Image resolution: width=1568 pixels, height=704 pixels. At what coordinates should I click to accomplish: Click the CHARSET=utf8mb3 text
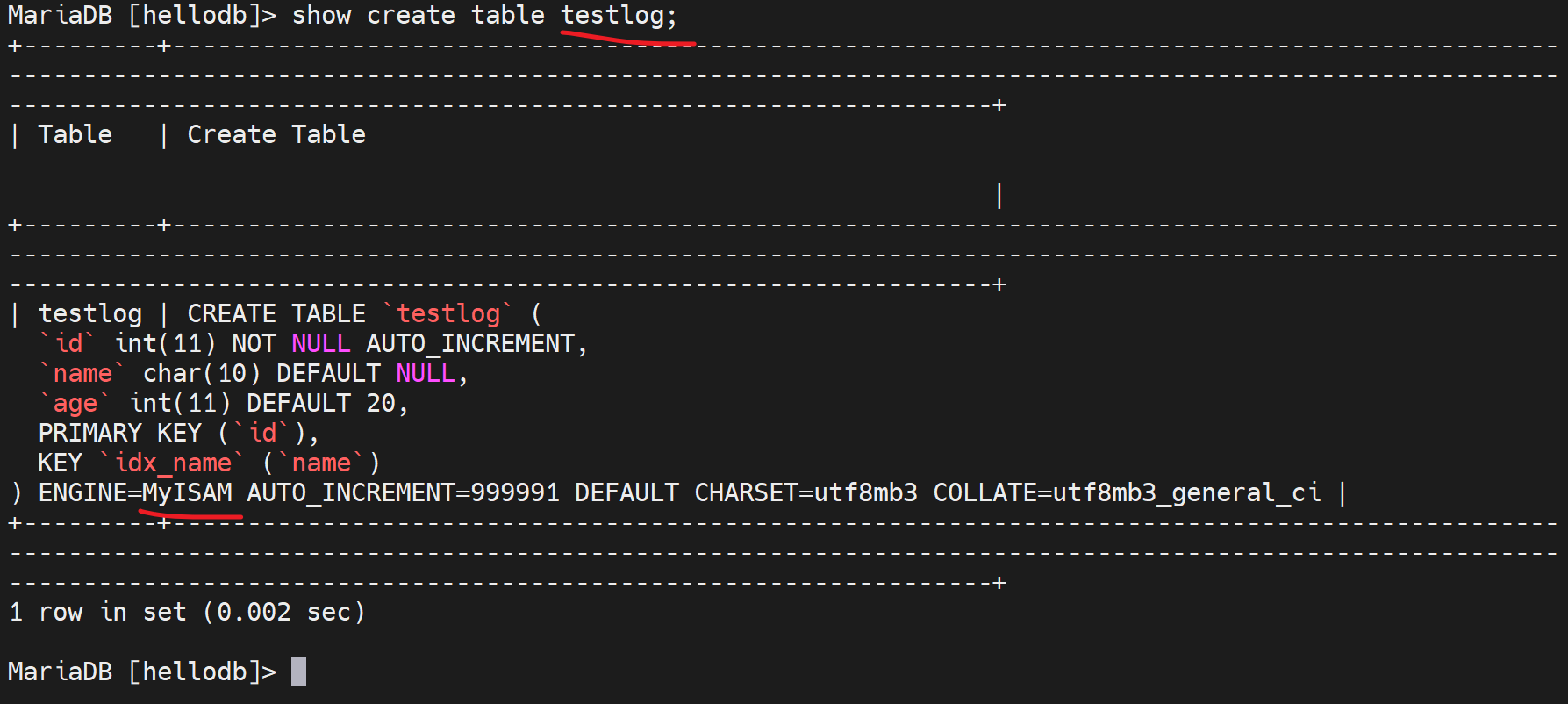coord(805,492)
